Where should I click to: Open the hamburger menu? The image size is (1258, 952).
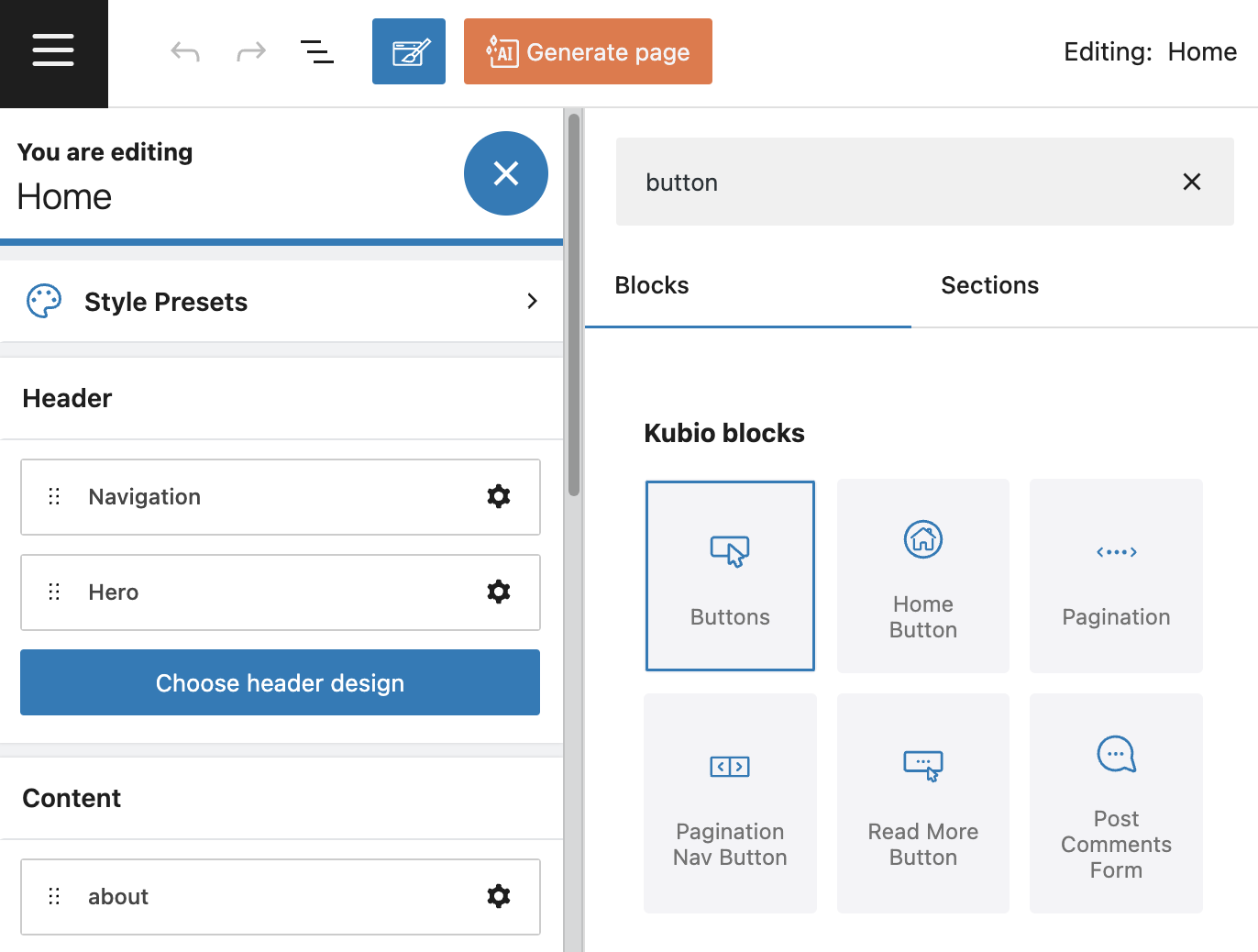53,52
